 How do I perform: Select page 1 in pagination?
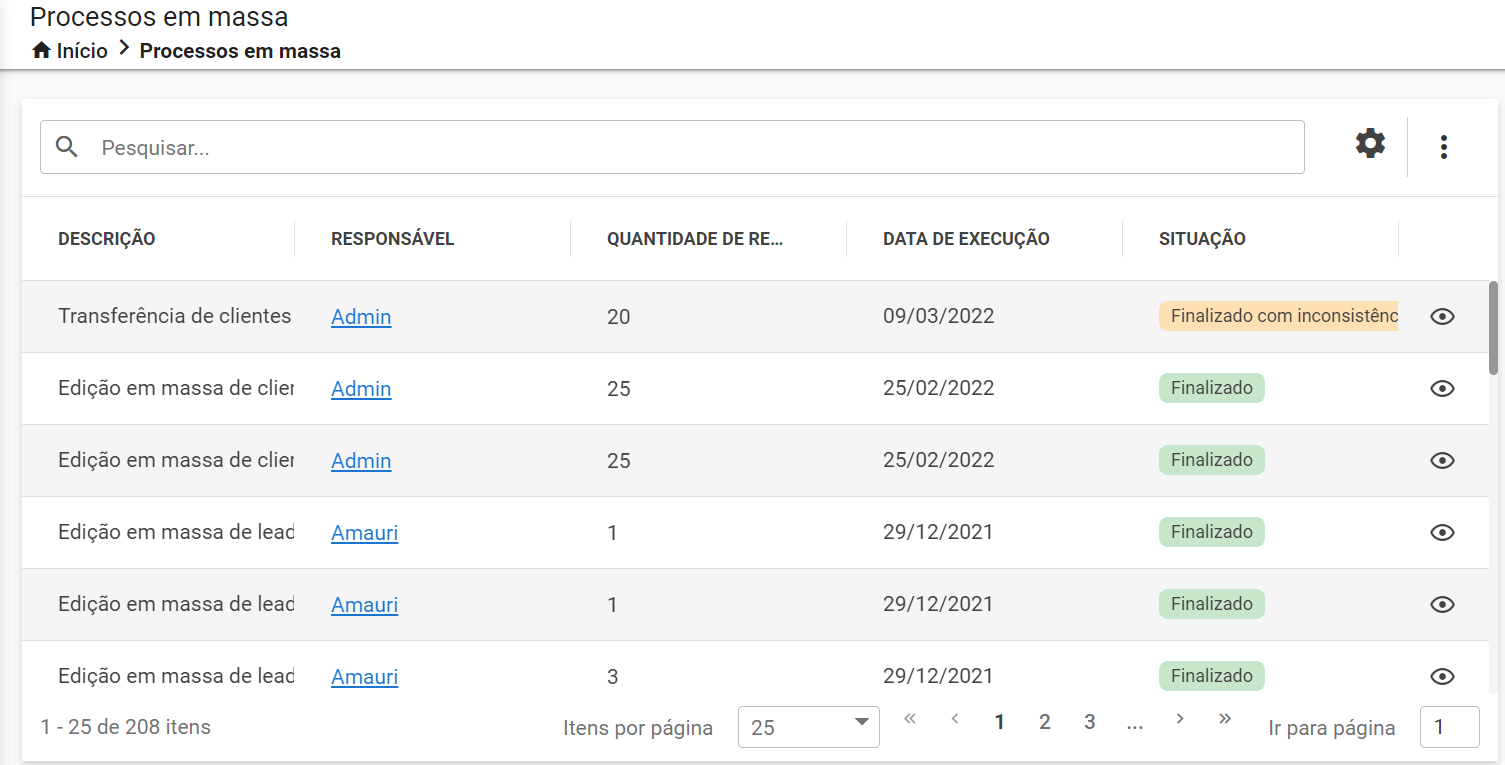tap(999, 722)
